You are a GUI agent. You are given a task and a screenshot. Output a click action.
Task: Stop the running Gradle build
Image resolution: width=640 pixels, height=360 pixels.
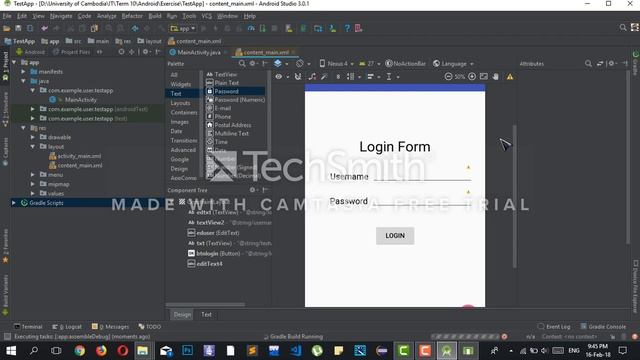point(504,337)
